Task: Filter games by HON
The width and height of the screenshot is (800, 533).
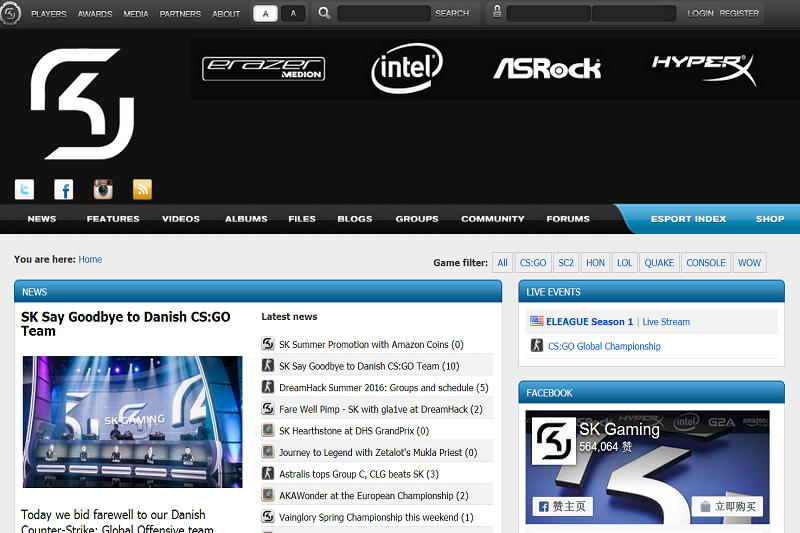Action: [x=595, y=263]
